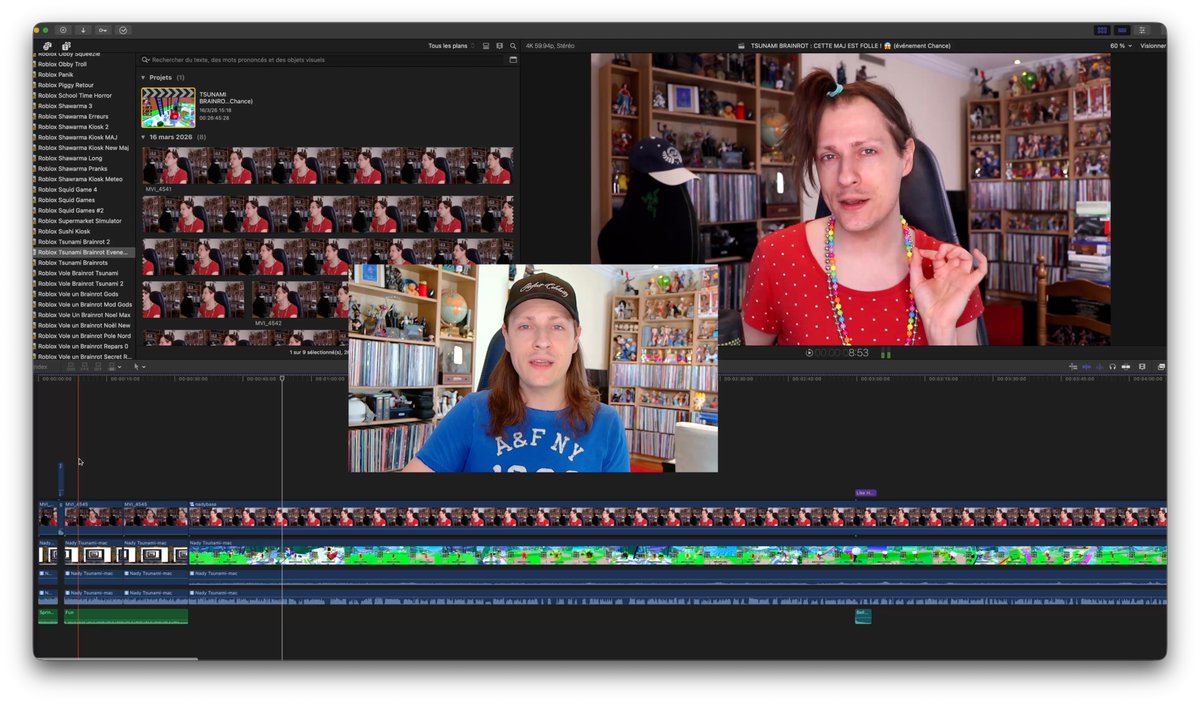Select 'Roblox Panik' event
Image resolution: width=1200 pixels, height=704 pixels.
coord(55,75)
